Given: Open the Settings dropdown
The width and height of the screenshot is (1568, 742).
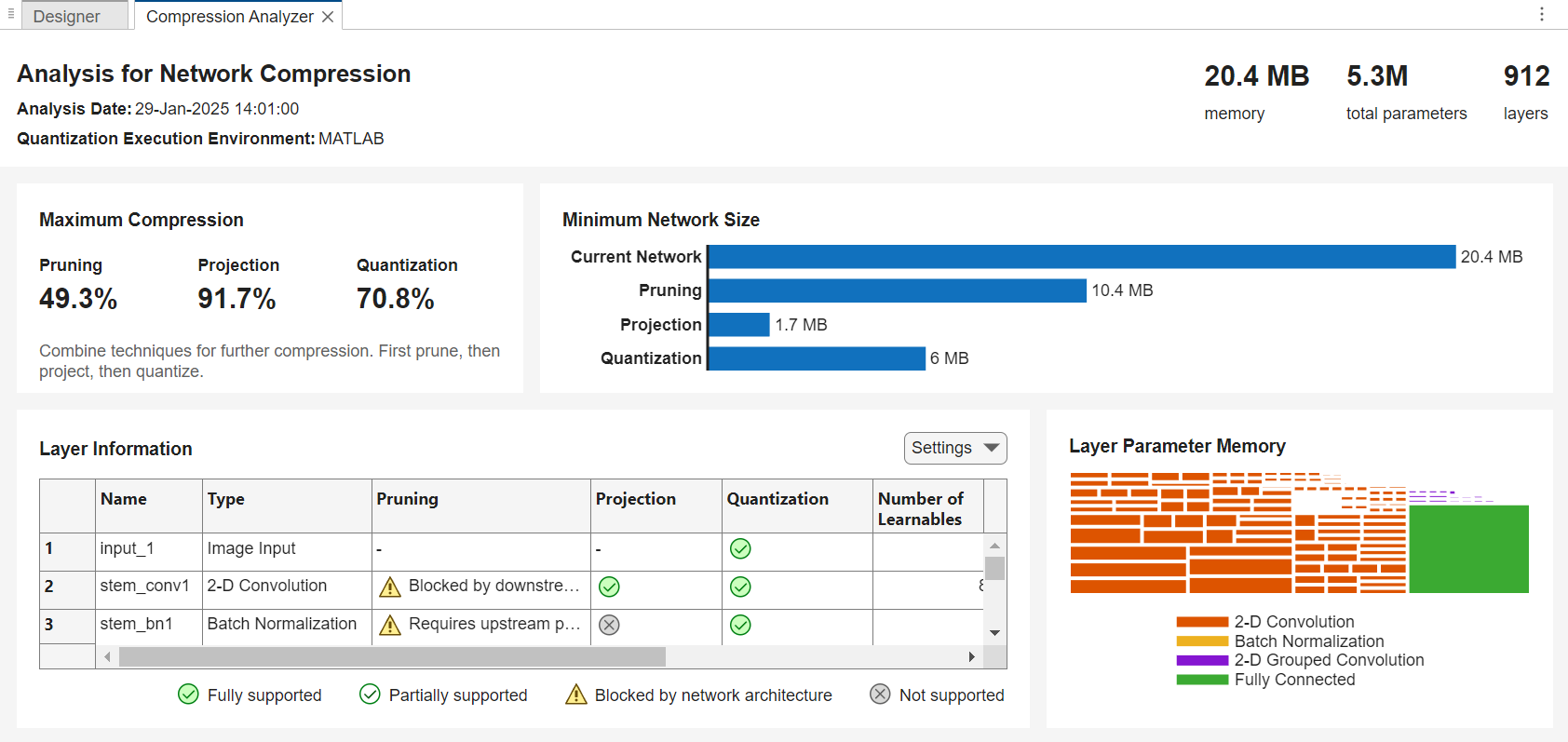Looking at the screenshot, I should [x=955, y=448].
